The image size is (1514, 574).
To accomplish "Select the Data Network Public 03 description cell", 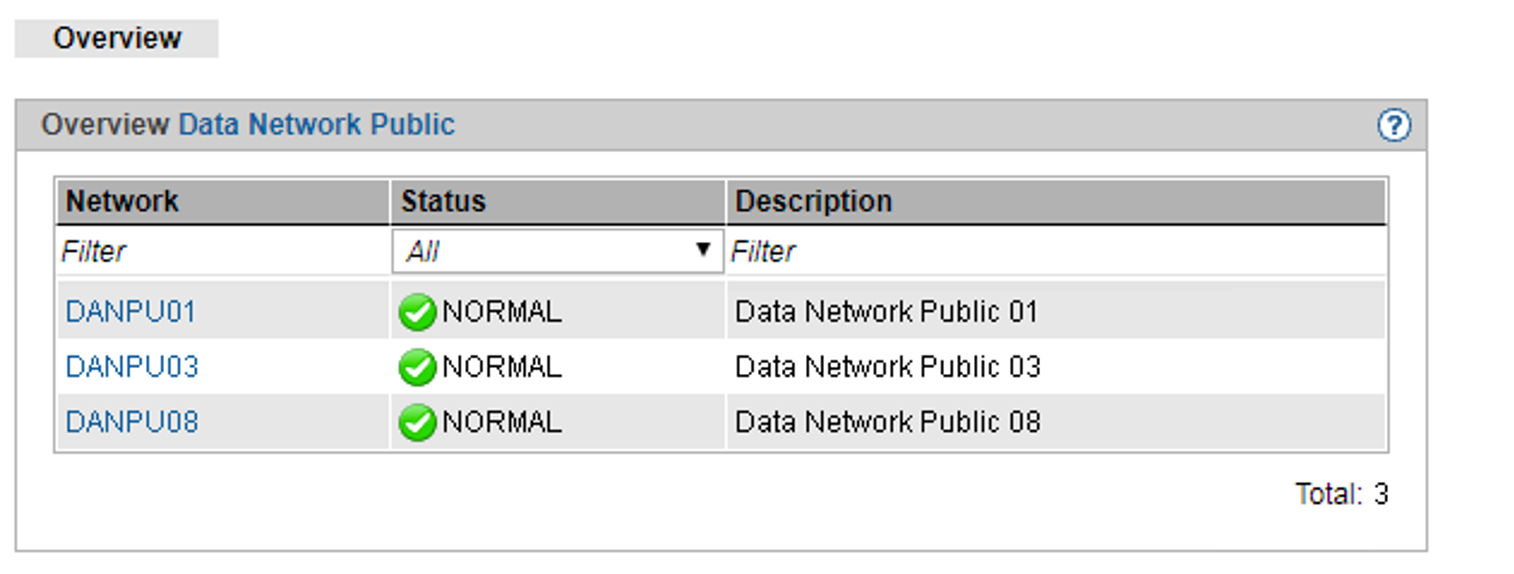I will 1056,367.
